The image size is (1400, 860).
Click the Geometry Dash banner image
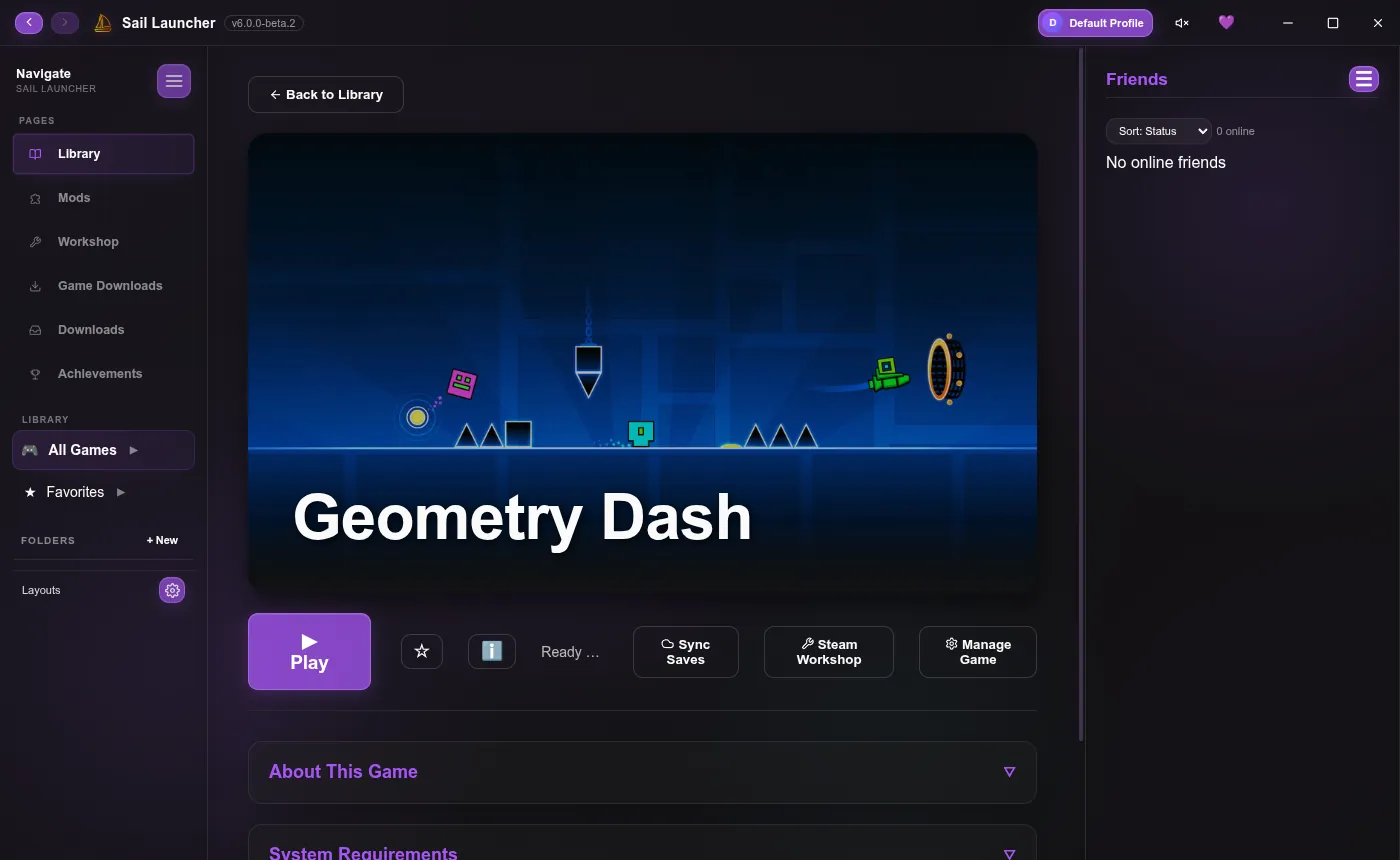point(642,364)
